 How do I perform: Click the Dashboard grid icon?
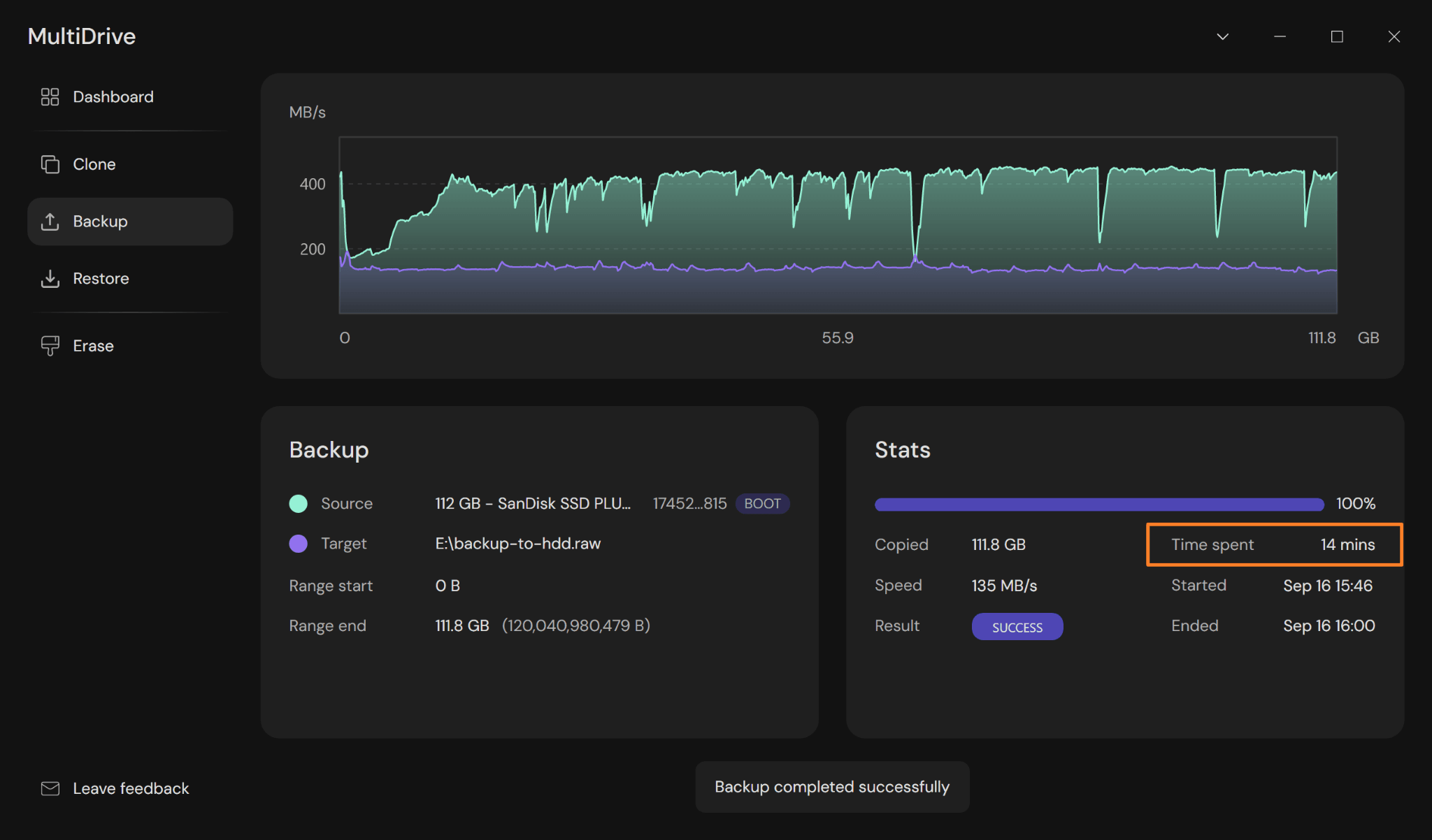[x=50, y=96]
